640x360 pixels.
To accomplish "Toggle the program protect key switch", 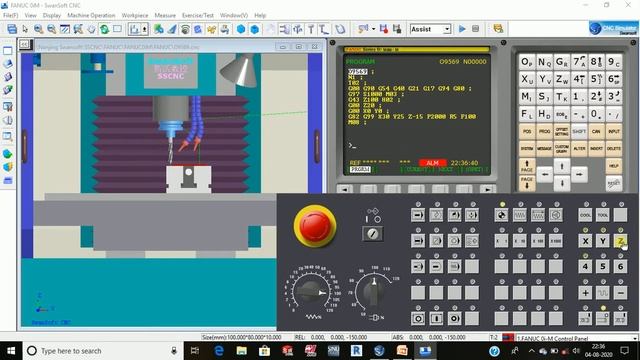I will 372,233.
